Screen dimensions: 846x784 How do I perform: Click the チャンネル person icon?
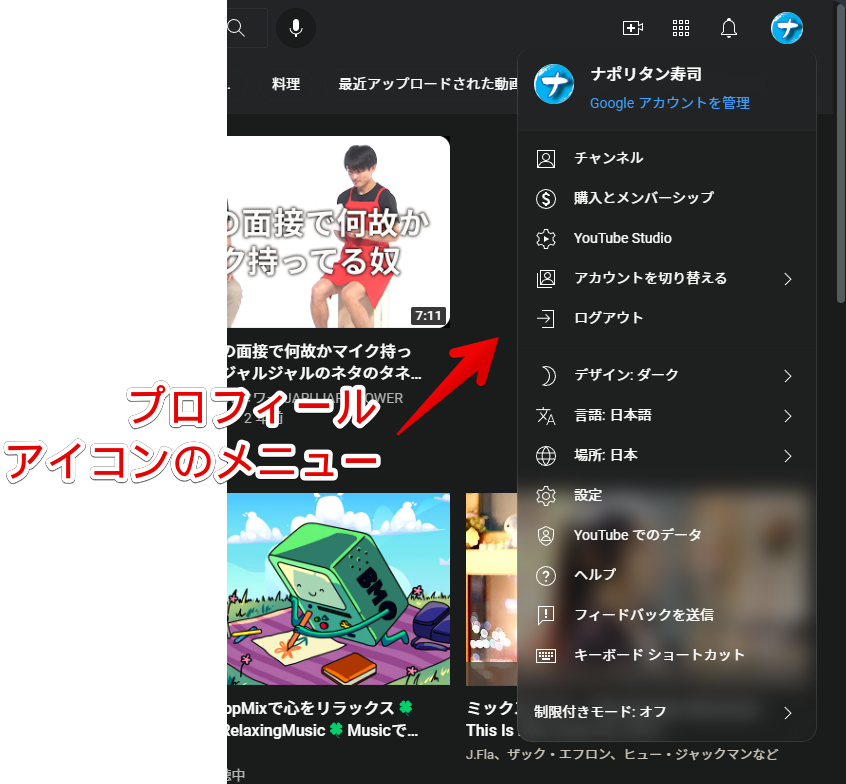coord(545,159)
